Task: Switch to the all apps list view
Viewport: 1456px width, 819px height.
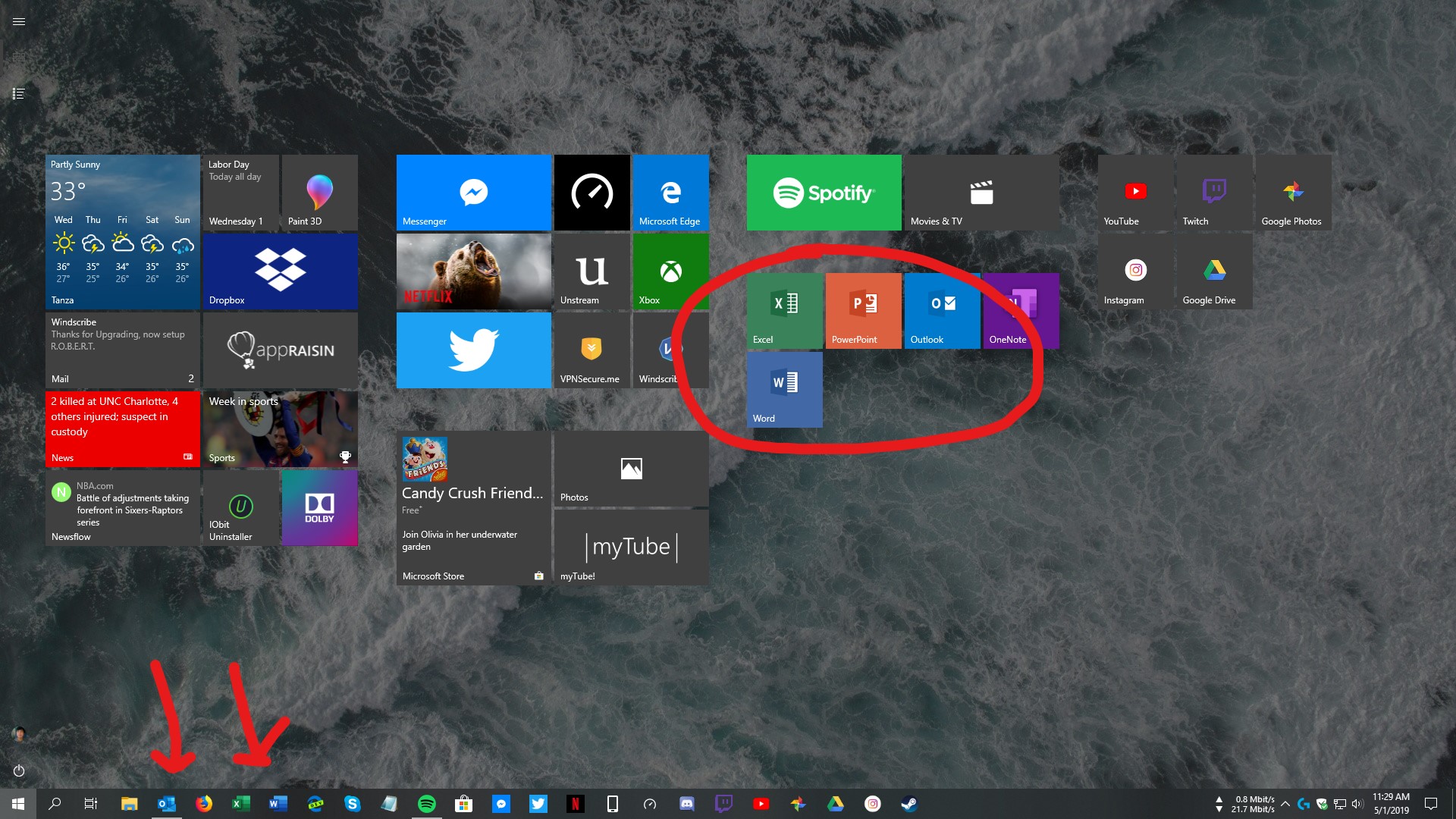Action: [x=19, y=93]
